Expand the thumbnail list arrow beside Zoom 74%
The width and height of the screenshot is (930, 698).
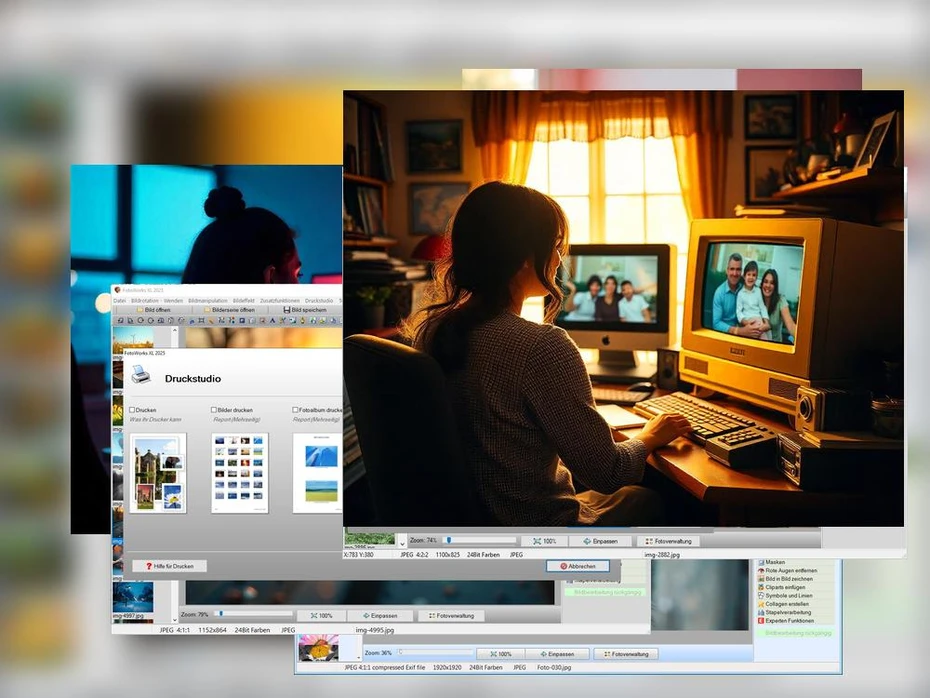click(402, 541)
